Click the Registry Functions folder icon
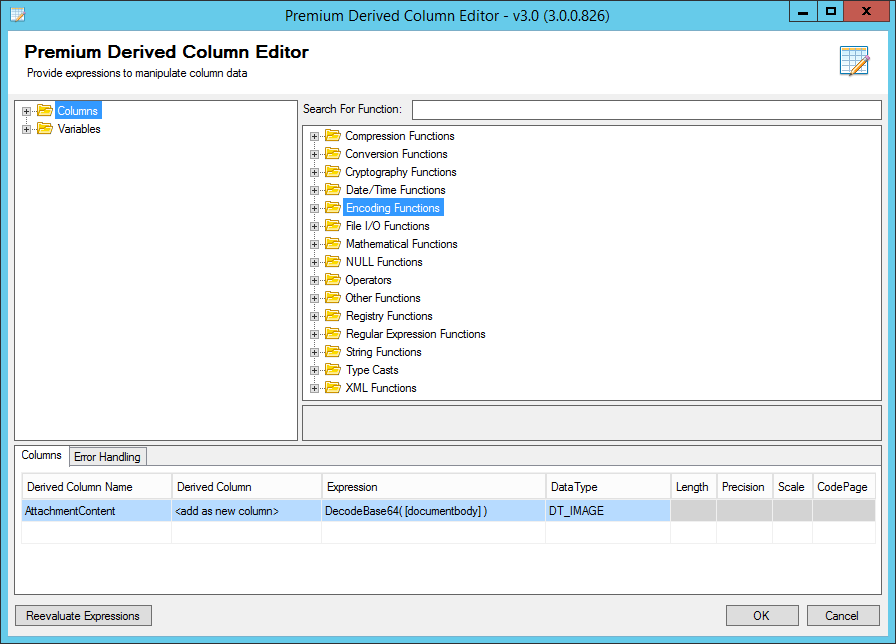Screen dimensions: 896x644 [x=333, y=315]
